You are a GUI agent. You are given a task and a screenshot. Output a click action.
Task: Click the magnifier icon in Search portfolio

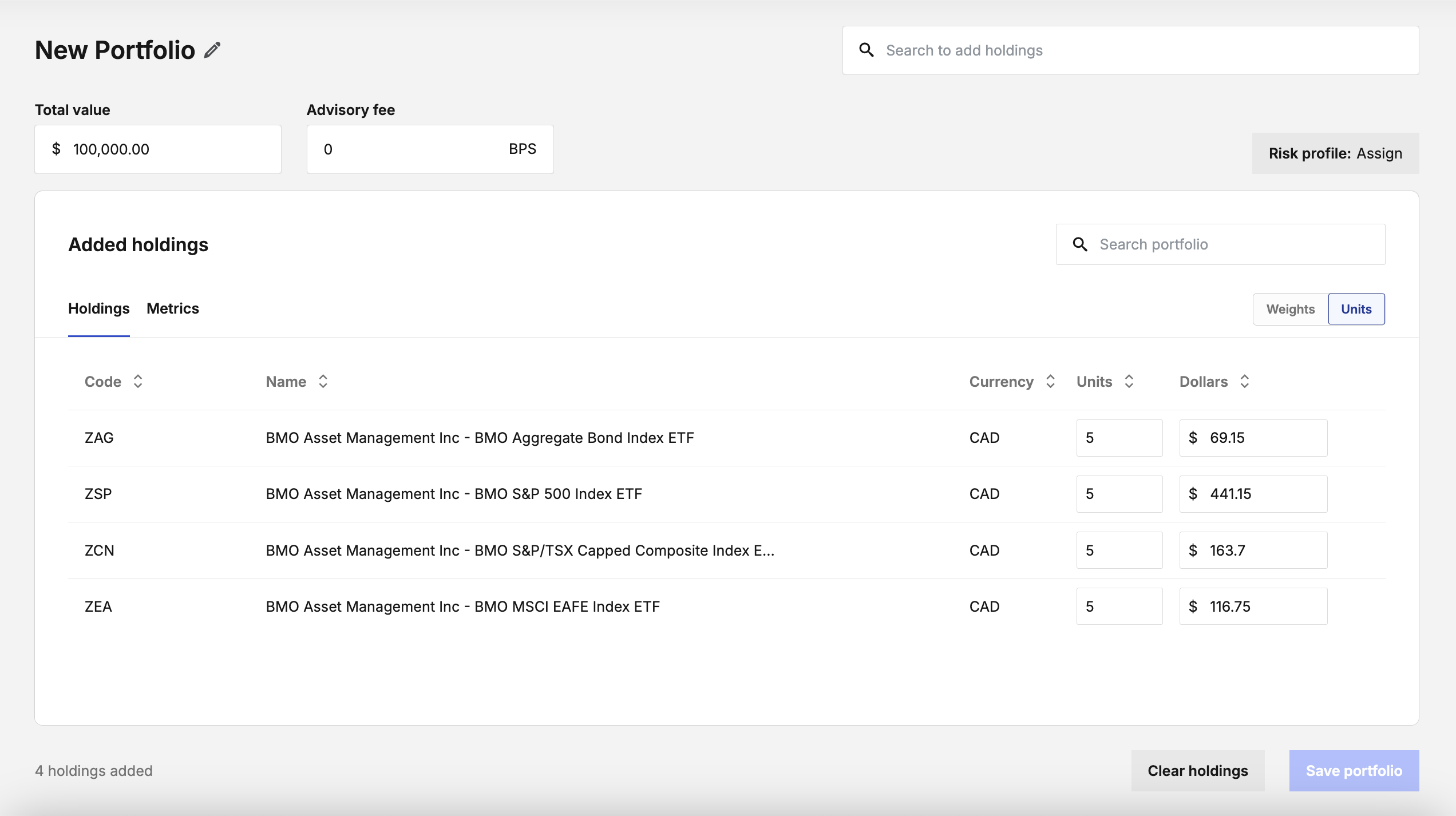tap(1080, 244)
